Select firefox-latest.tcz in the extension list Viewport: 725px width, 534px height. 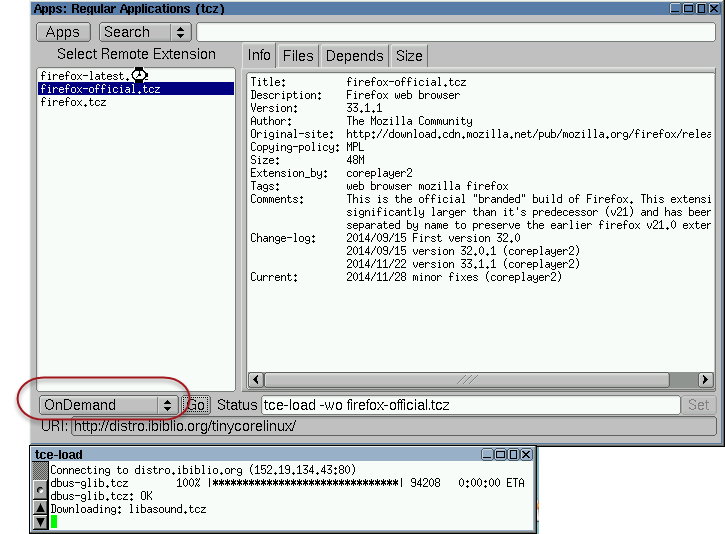click(84, 76)
